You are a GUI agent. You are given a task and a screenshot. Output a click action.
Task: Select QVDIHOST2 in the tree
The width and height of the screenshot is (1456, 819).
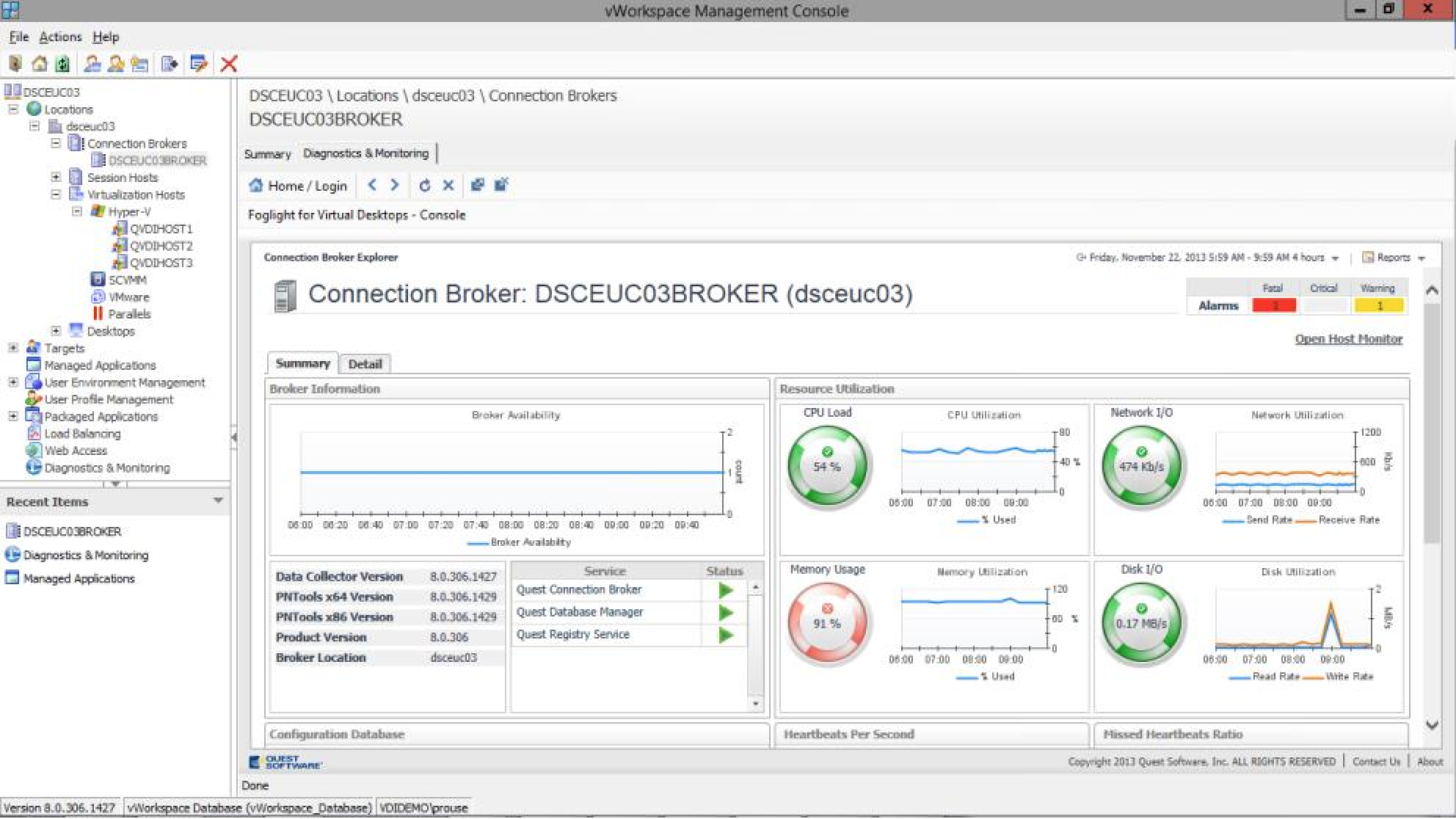[161, 246]
